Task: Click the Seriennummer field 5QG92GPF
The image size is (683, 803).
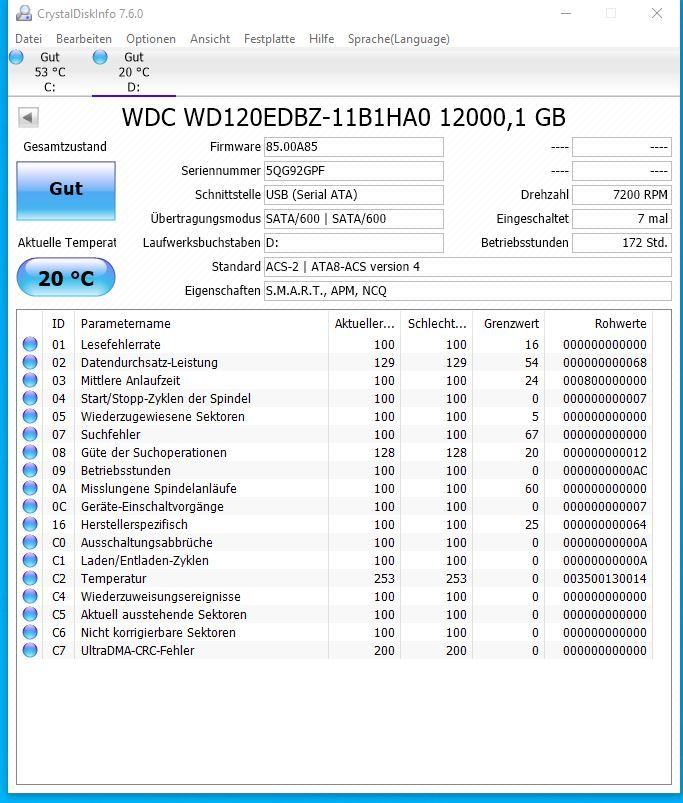Action: (354, 171)
